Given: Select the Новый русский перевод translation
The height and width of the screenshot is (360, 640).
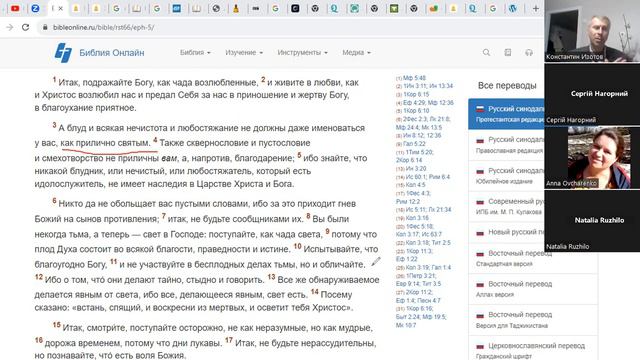Looking at the screenshot, I should pyautogui.click(x=506, y=232).
